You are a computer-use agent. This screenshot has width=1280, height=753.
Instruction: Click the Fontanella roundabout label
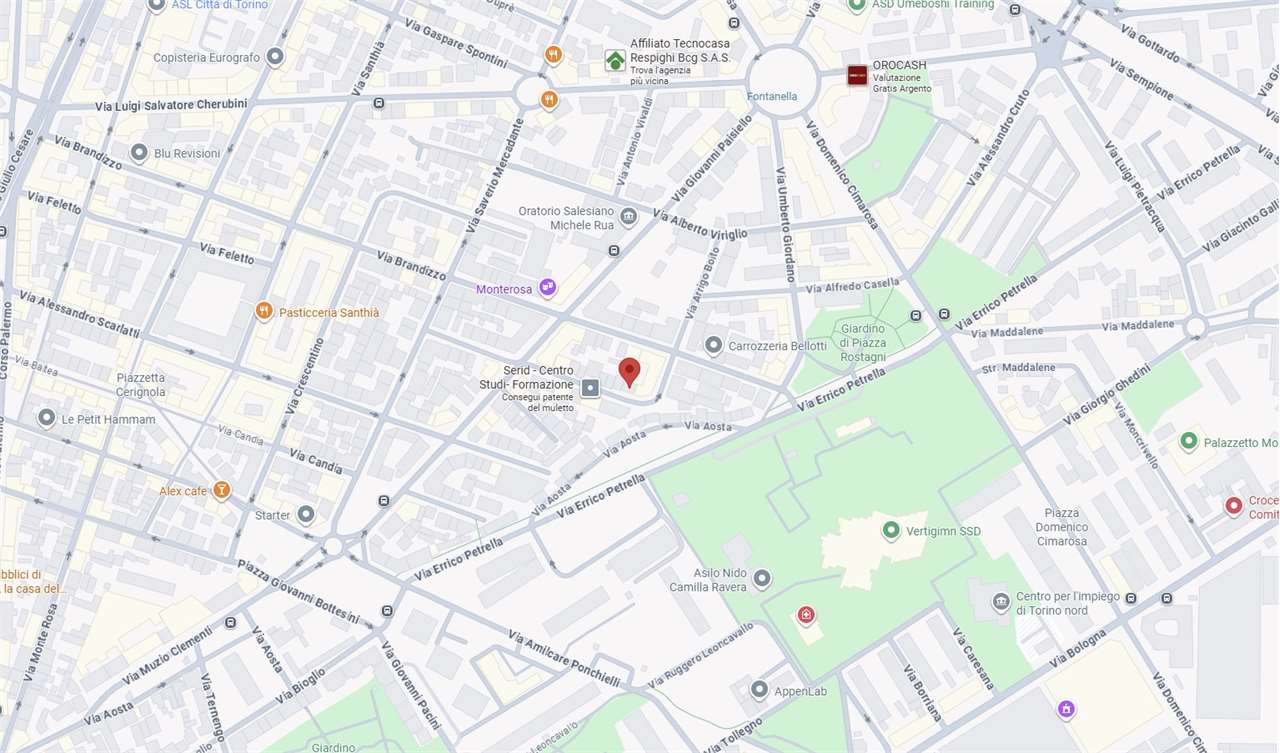[772, 96]
